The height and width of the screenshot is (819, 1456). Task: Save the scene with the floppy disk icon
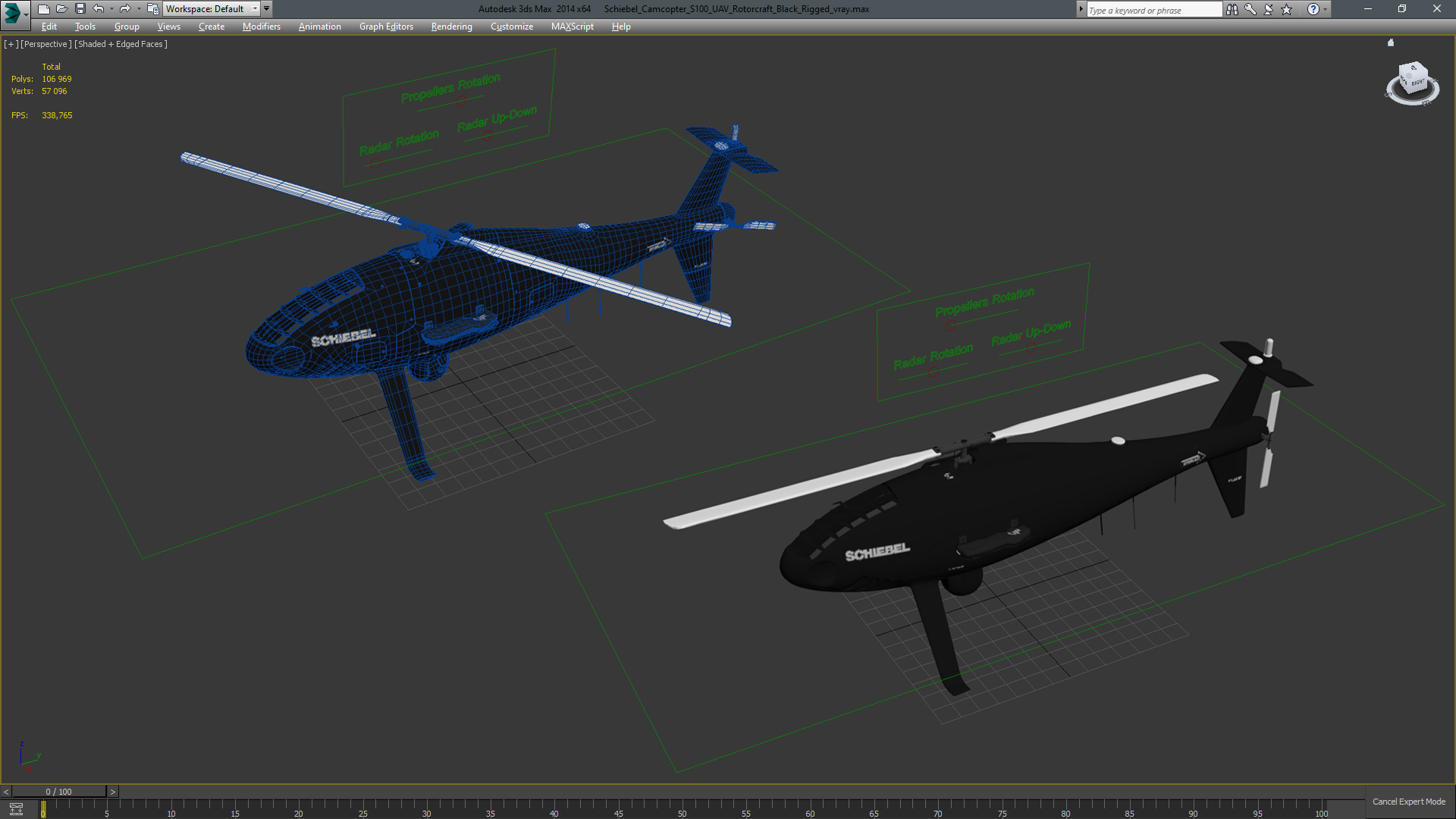(x=80, y=9)
